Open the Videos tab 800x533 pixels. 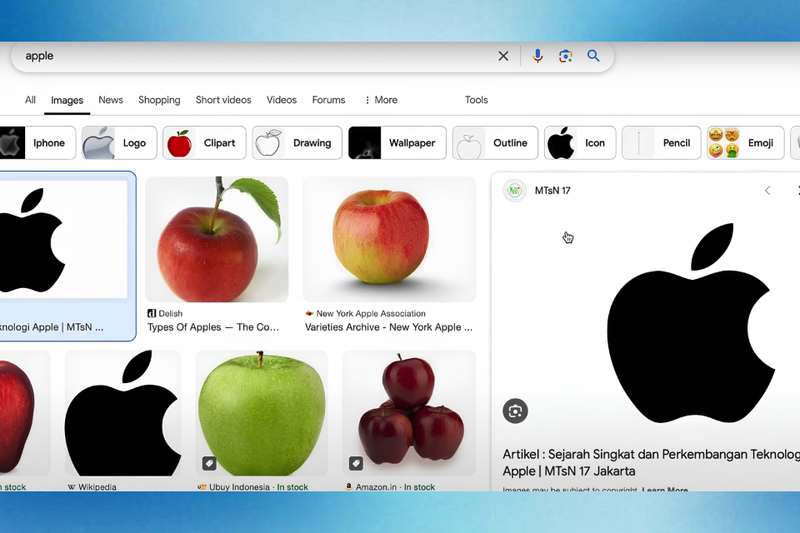click(281, 100)
